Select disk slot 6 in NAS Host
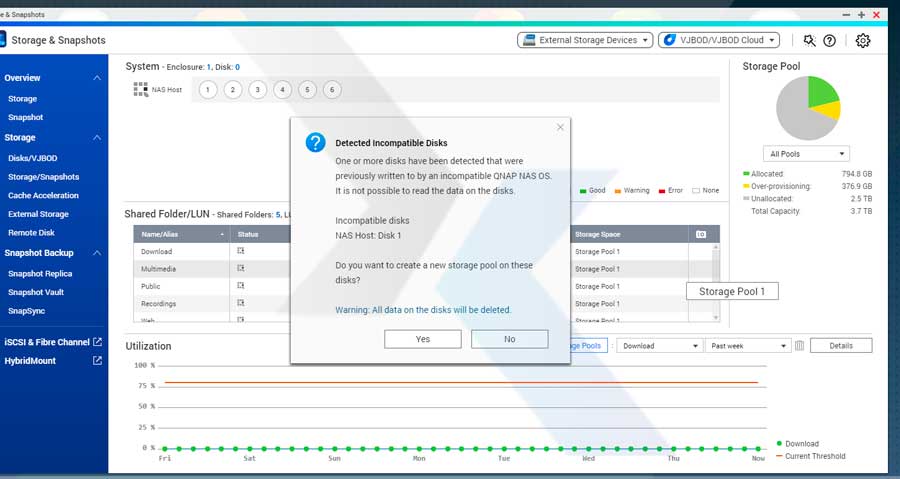The width and height of the screenshot is (900, 479). pos(332,90)
